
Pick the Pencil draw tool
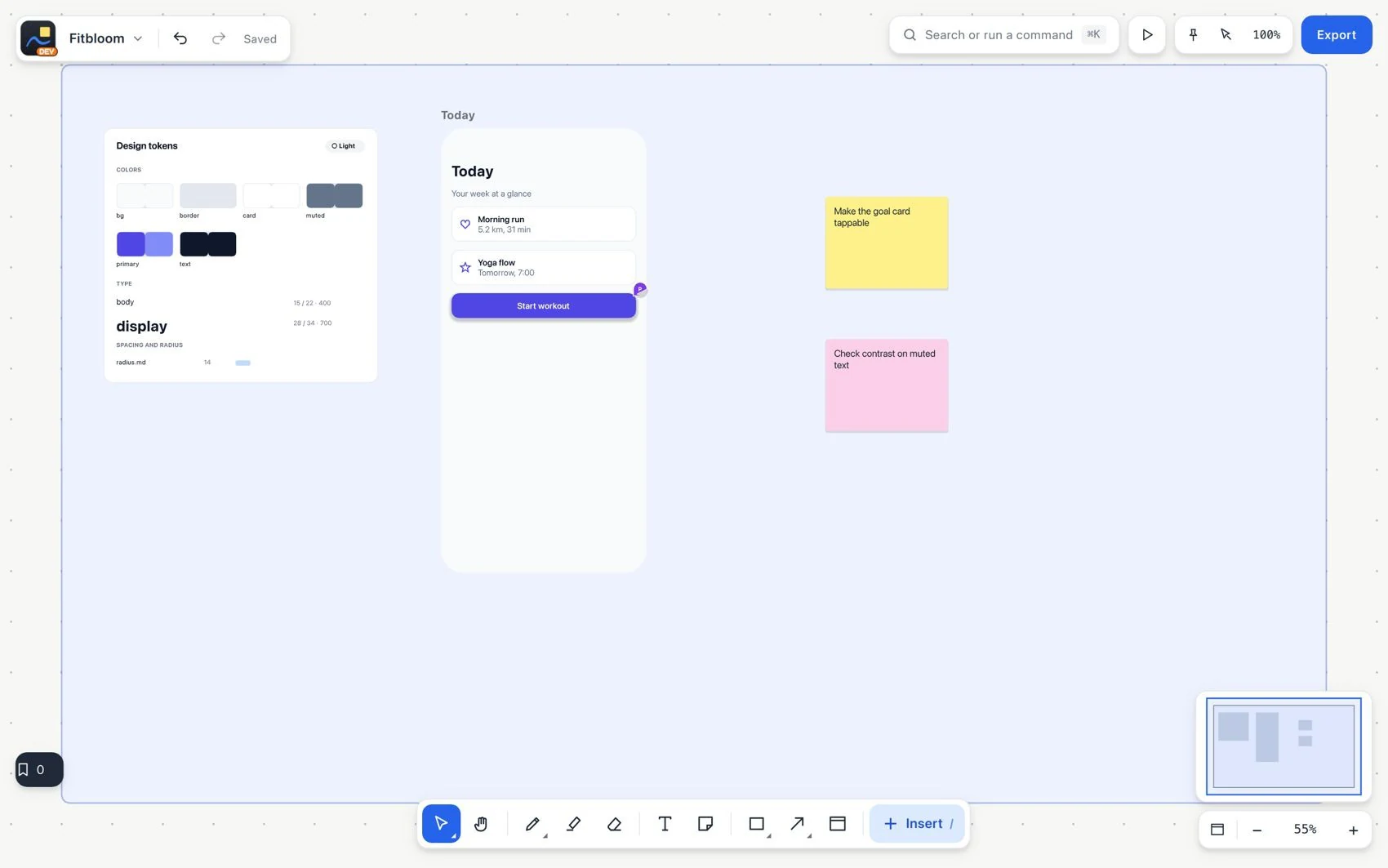[532, 823]
